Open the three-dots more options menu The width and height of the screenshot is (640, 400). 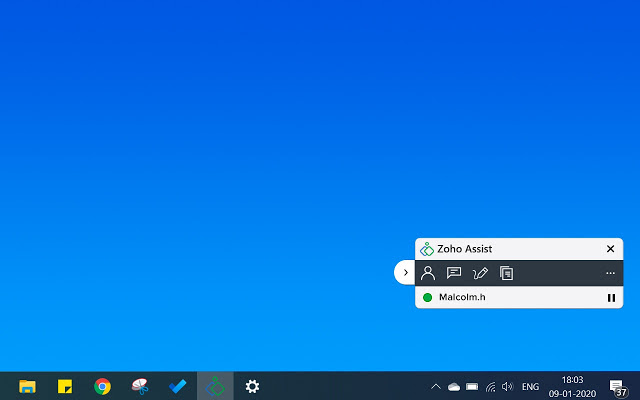(610, 273)
